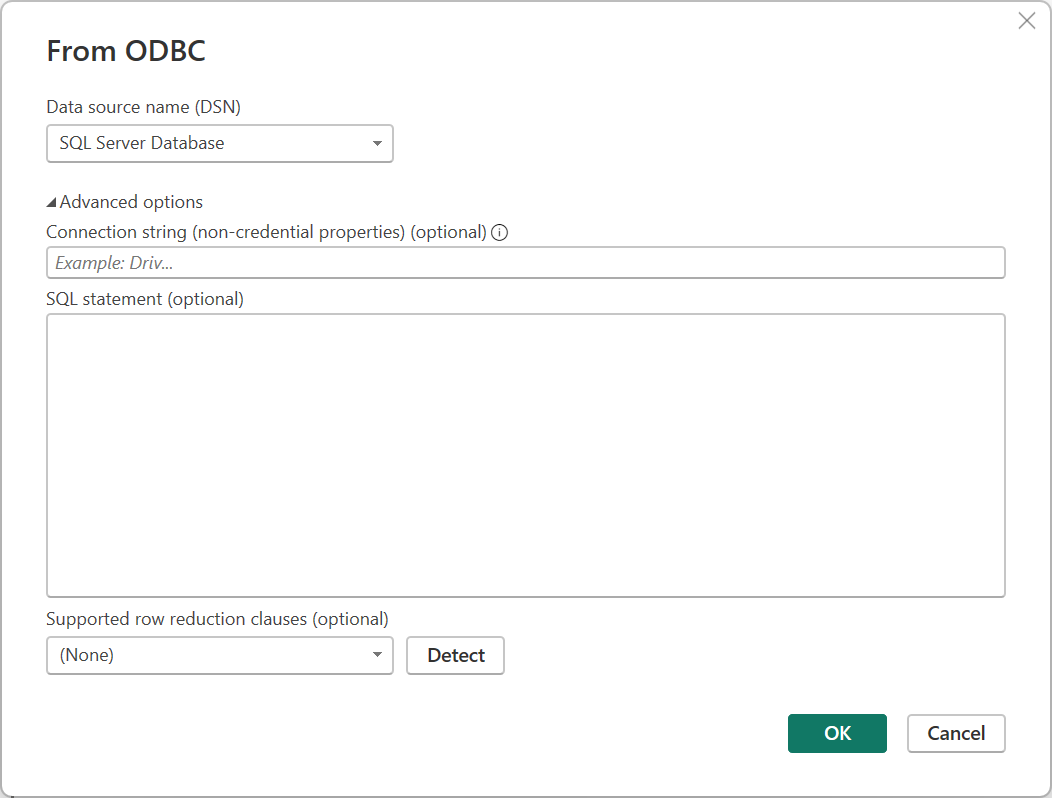Click inside the SQL statement text area

tap(525, 455)
